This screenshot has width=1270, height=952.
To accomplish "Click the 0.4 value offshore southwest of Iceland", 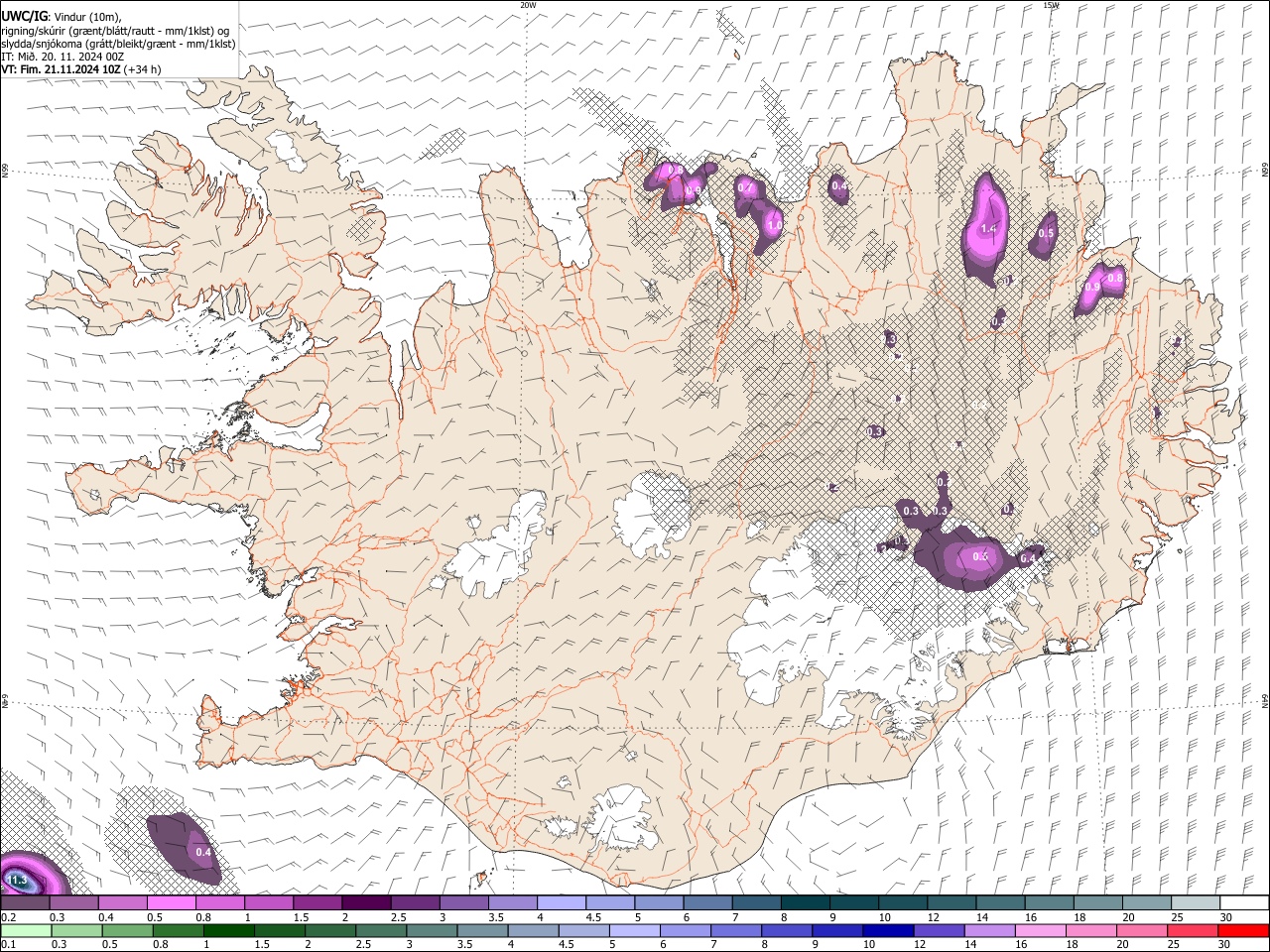I will pyautogui.click(x=203, y=852).
